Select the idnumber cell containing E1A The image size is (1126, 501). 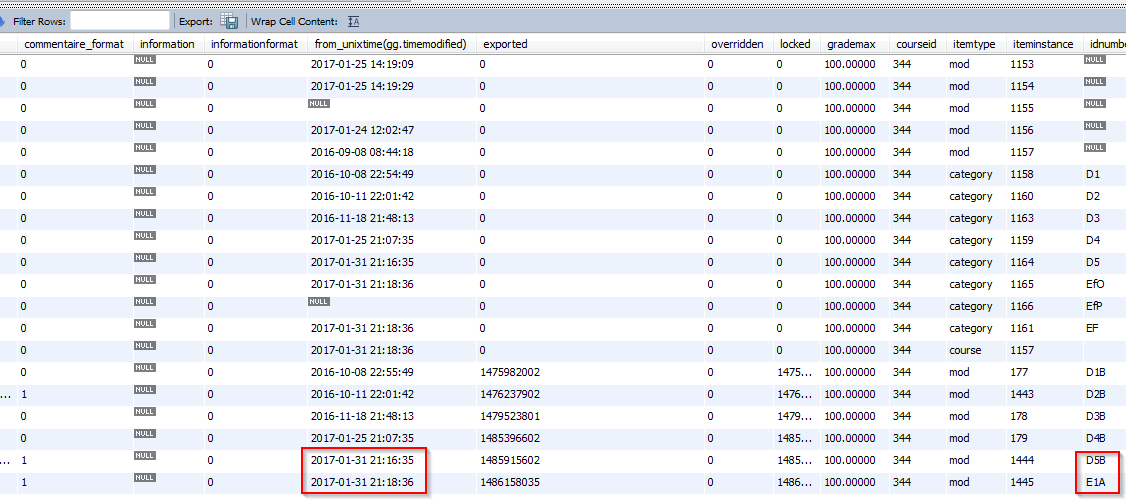click(x=1095, y=482)
